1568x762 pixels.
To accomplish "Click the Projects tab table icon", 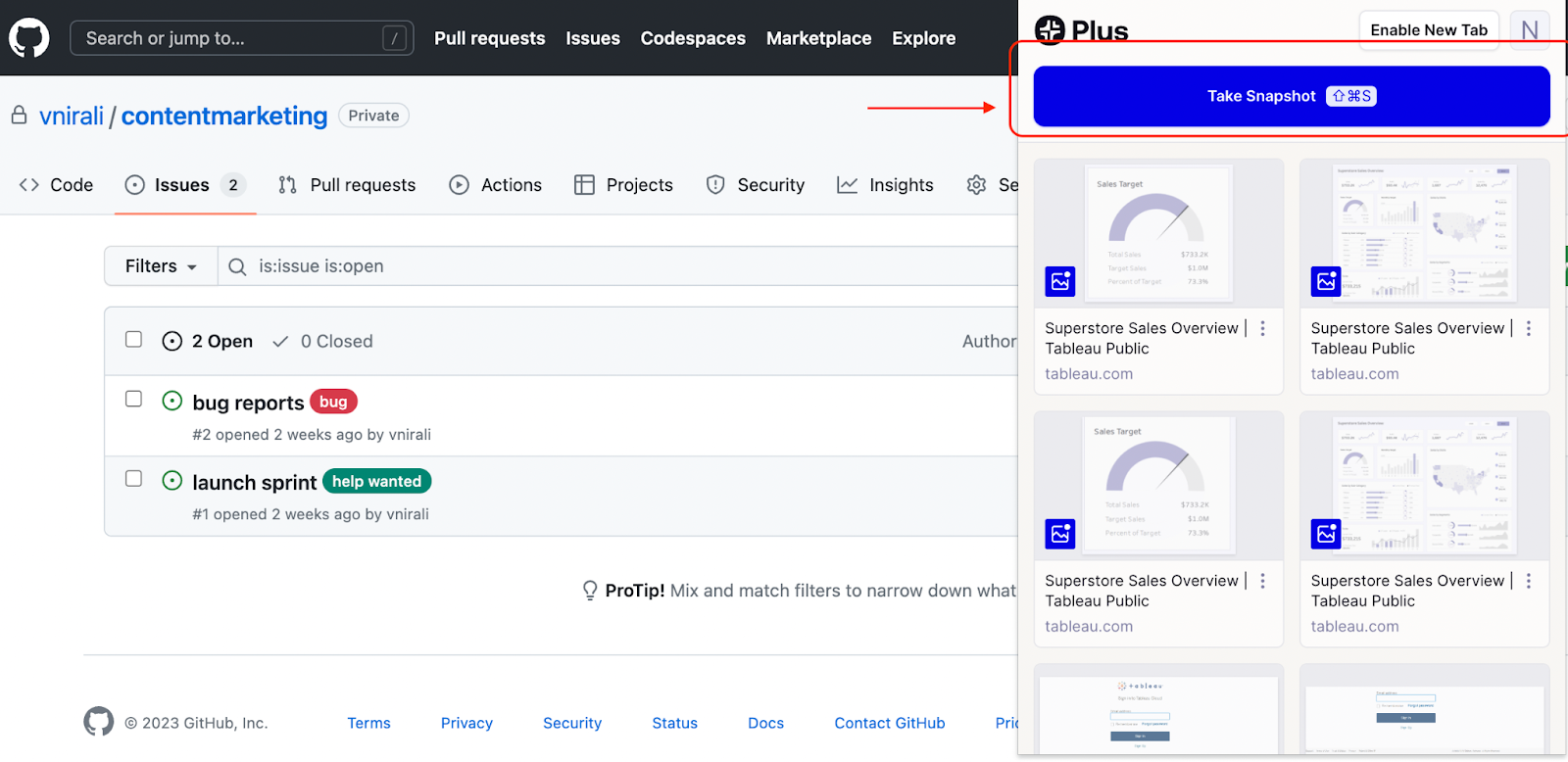I will point(584,185).
